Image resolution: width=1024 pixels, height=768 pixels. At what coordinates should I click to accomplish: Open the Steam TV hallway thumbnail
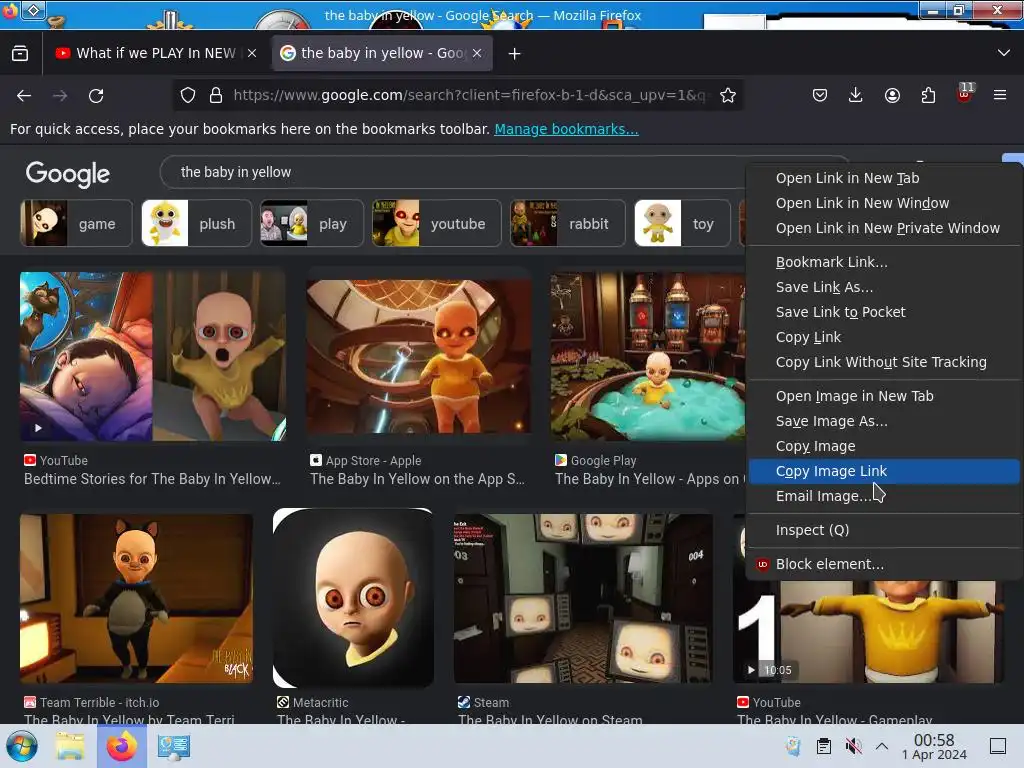(x=583, y=598)
